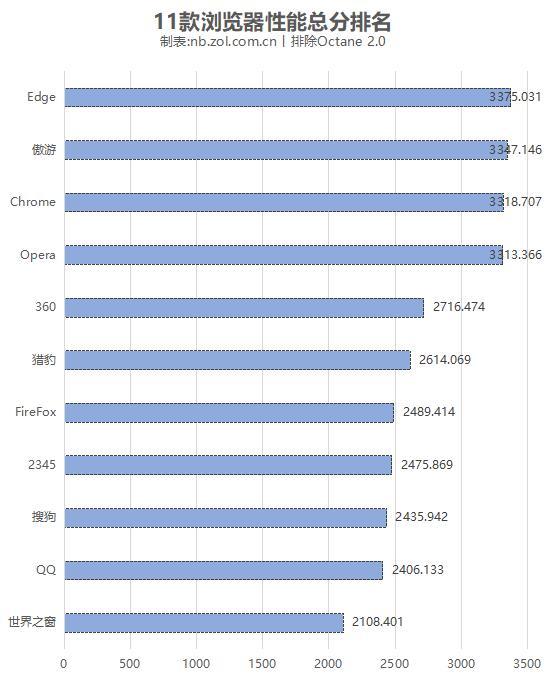Click the 2000 axis tick label
Image resolution: width=548 pixels, height=682 pixels.
tap(328, 664)
